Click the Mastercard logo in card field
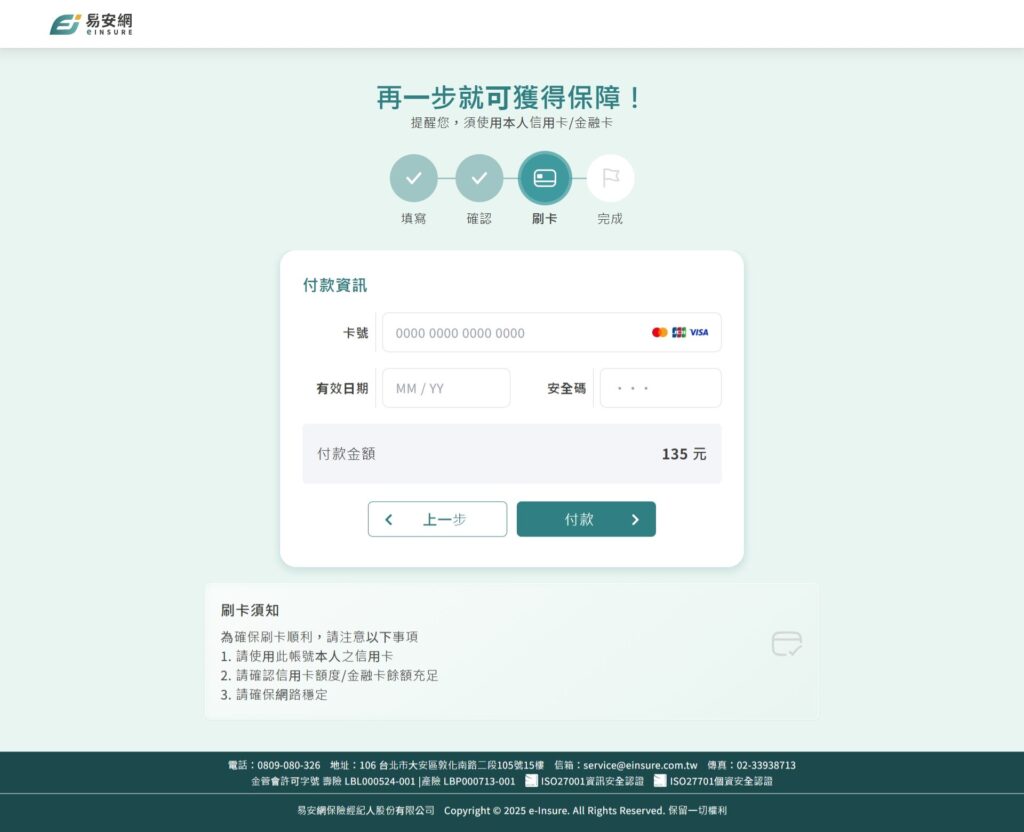 point(659,332)
